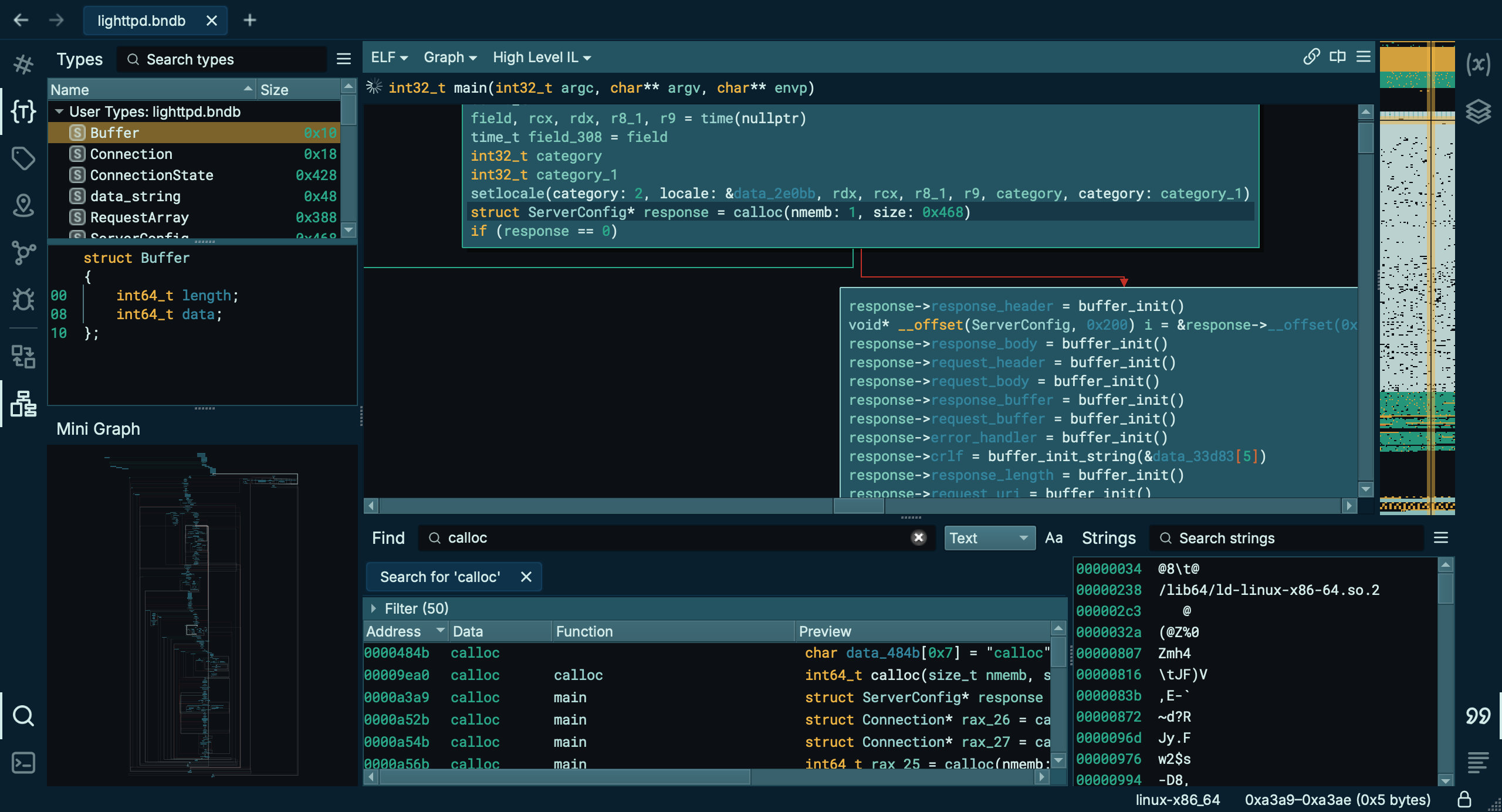This screenshot has height=812, width=1502.
Task: Click the Data column header
Action: point(501,631)
